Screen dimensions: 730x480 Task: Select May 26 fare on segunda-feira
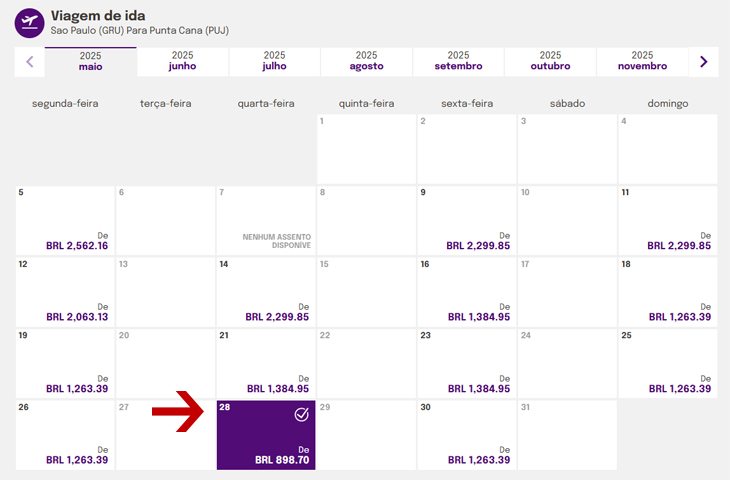[65, 435]
